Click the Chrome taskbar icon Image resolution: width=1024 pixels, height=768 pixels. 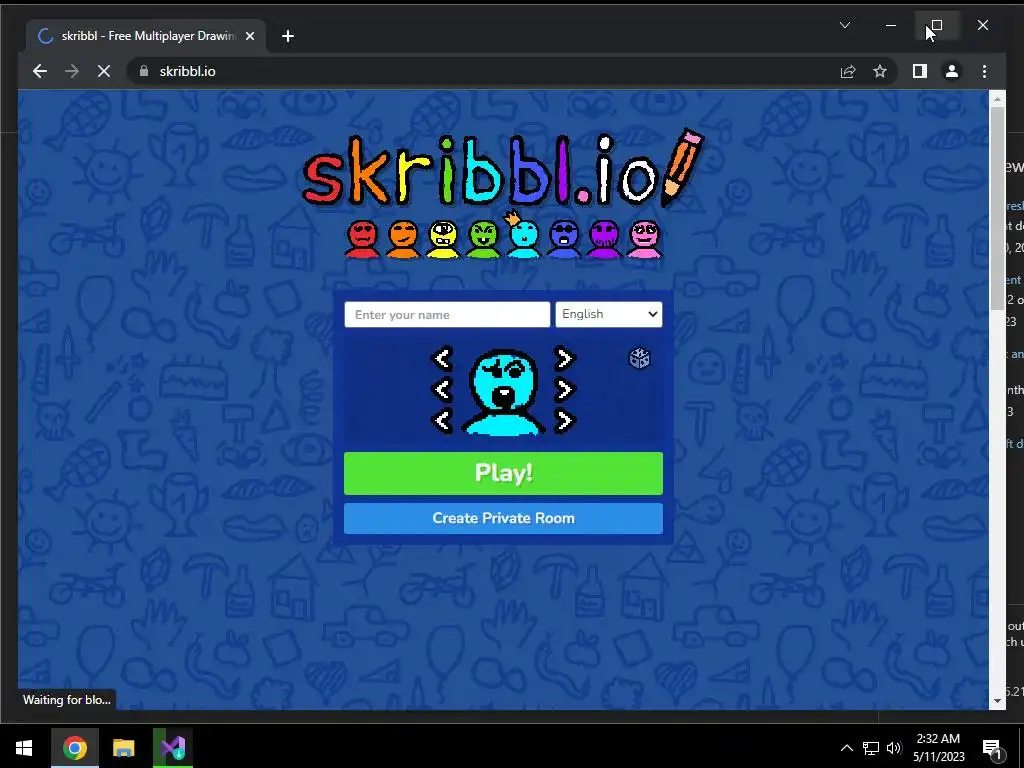(x=74, y=747)
